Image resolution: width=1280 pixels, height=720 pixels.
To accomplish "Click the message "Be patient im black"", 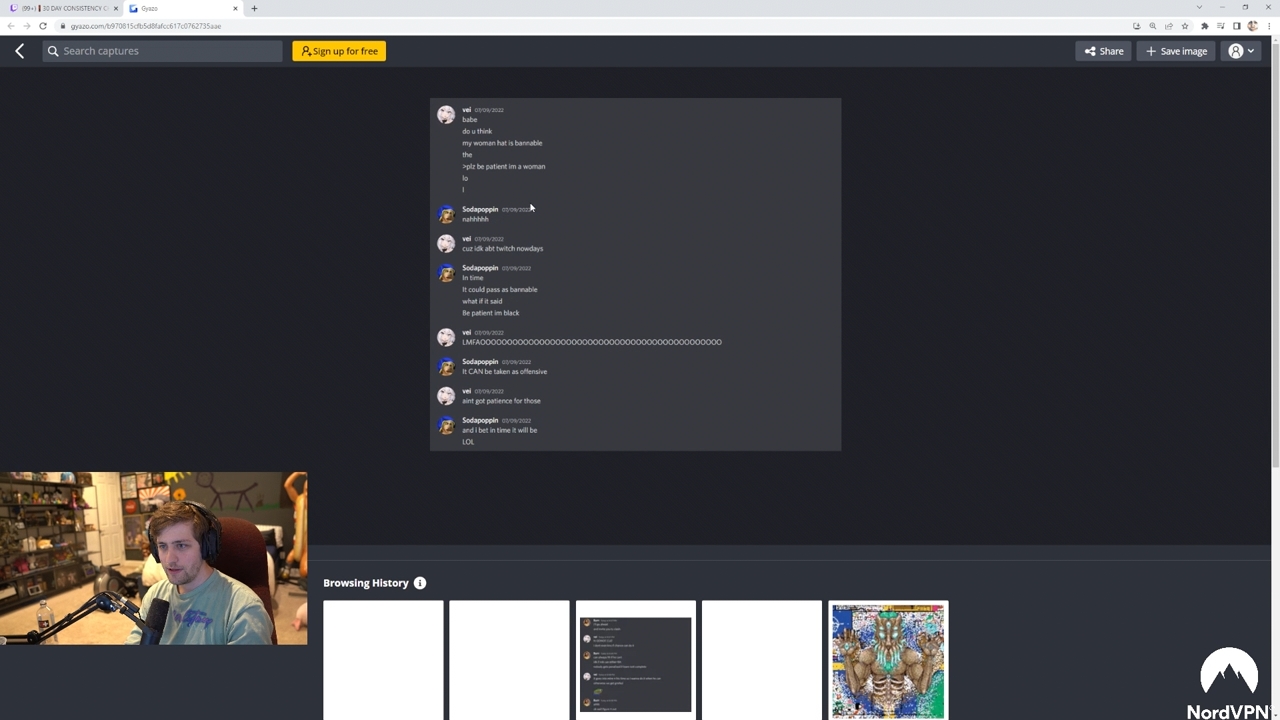I will click(491, 313).
